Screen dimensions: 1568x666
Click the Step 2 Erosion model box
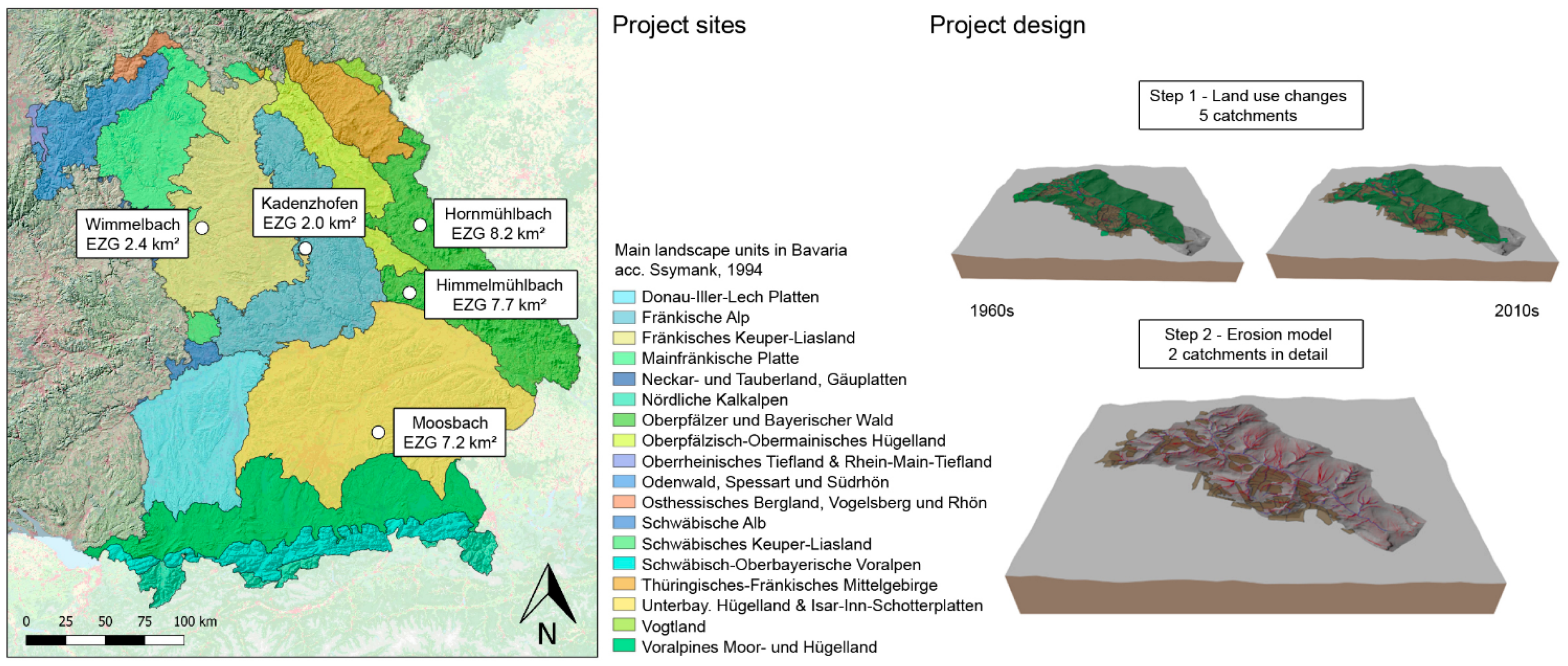click(1250, 344)
